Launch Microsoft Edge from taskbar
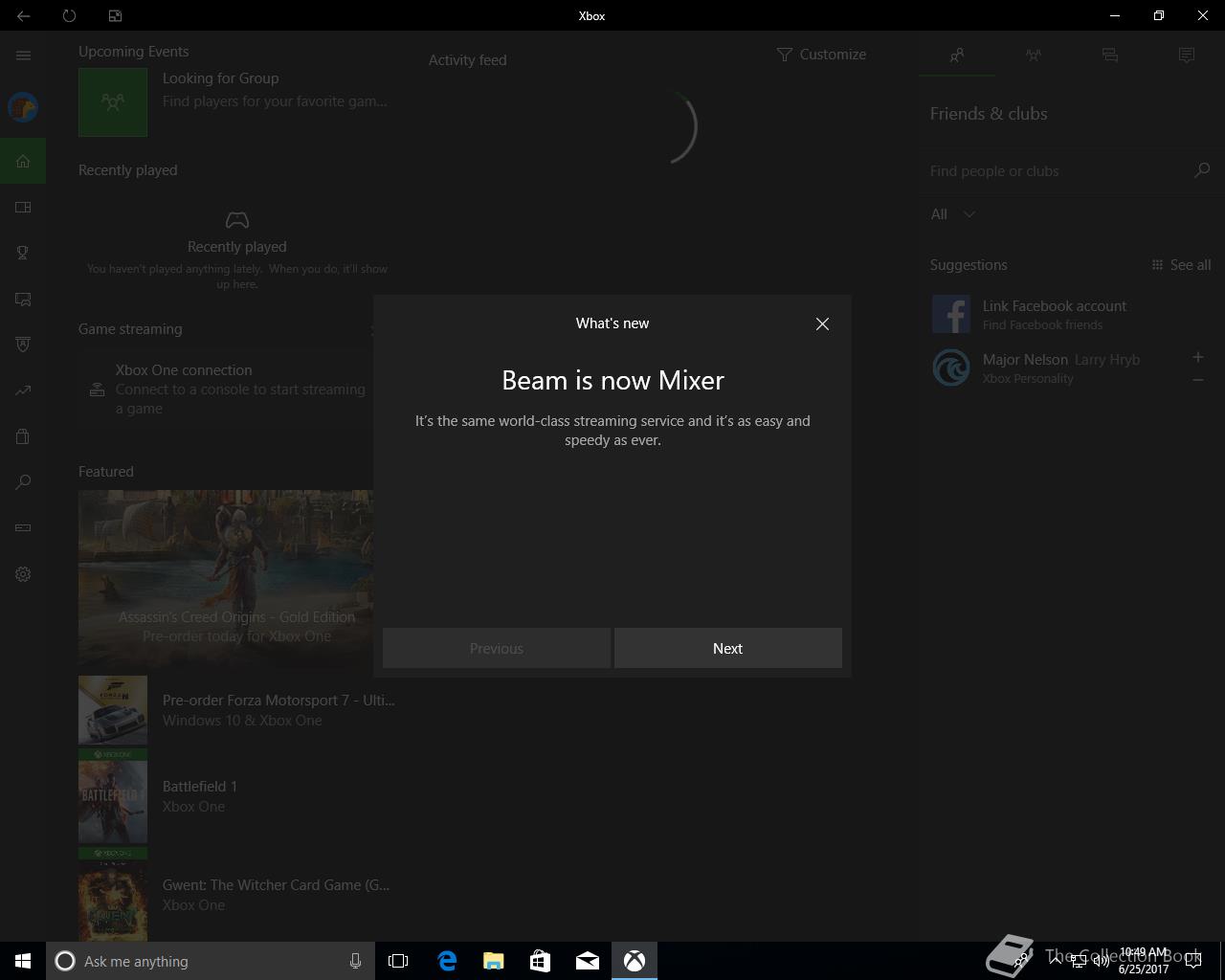This screenshot has height=980, width=1225. (x=447, y=961)
